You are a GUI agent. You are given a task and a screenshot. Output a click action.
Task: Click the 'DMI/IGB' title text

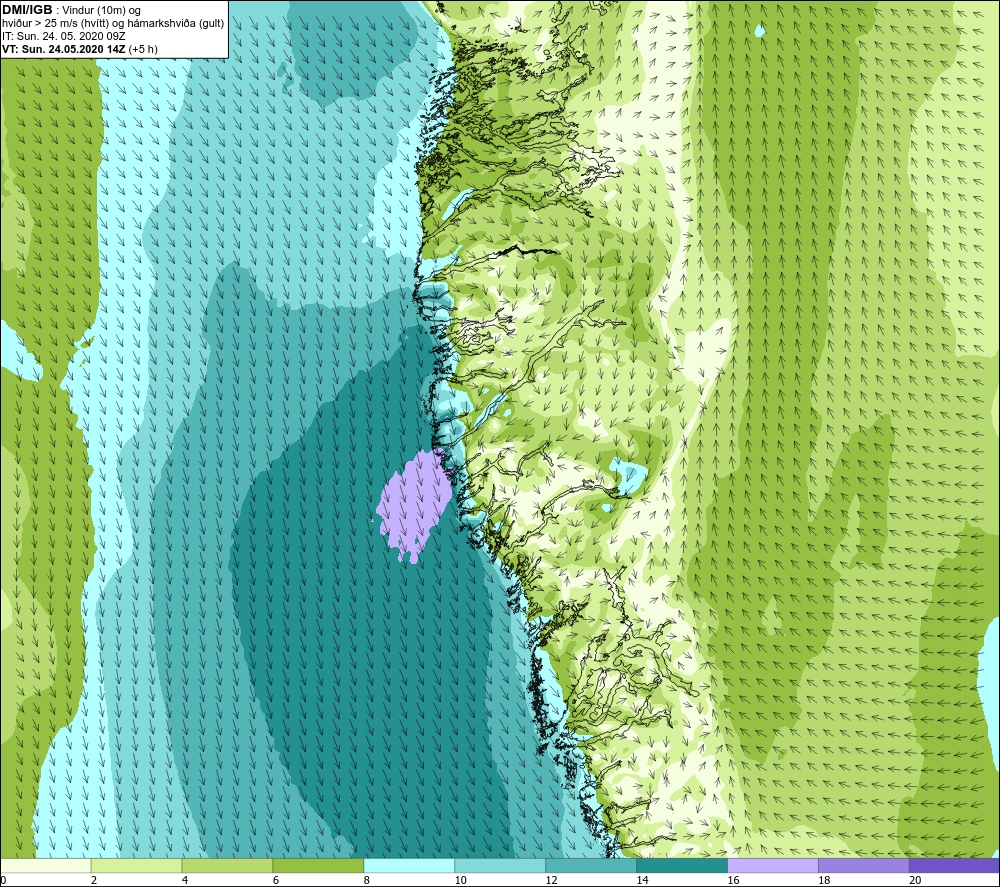point(27,10)
